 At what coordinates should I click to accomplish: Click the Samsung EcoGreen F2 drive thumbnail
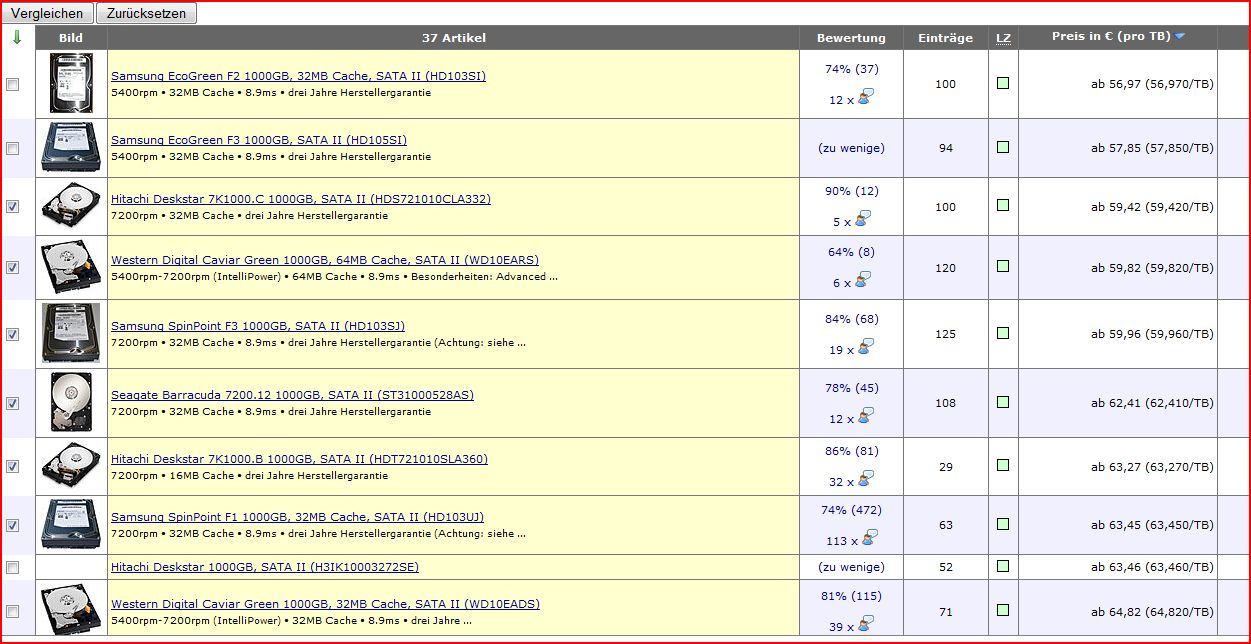[x=71, y=84]
